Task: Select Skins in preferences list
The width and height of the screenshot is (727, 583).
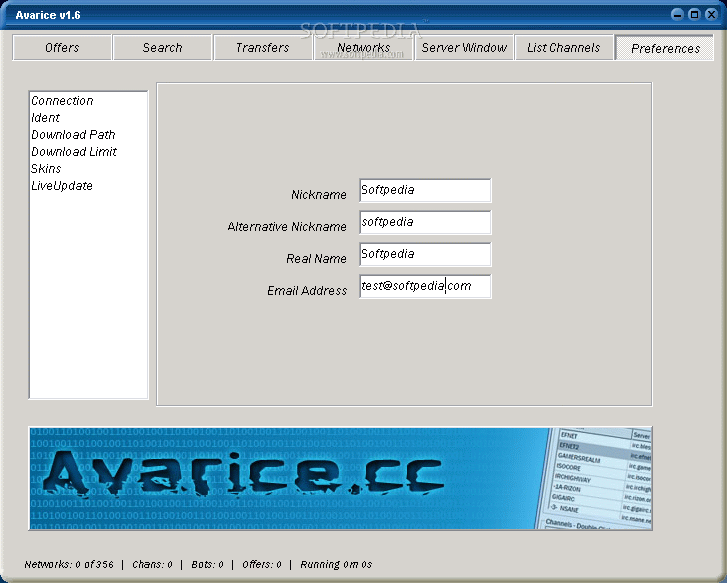Action: [46, 168]
